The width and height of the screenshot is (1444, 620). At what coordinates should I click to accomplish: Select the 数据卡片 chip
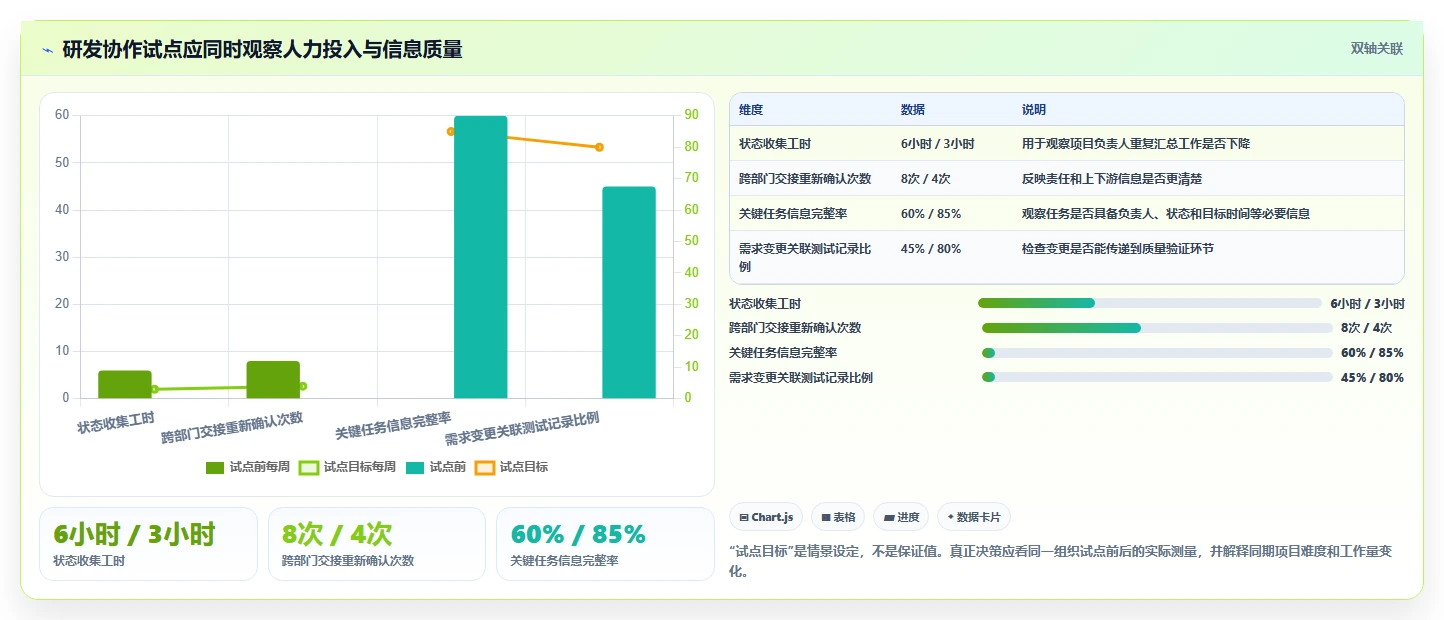[x=974, y=517]
